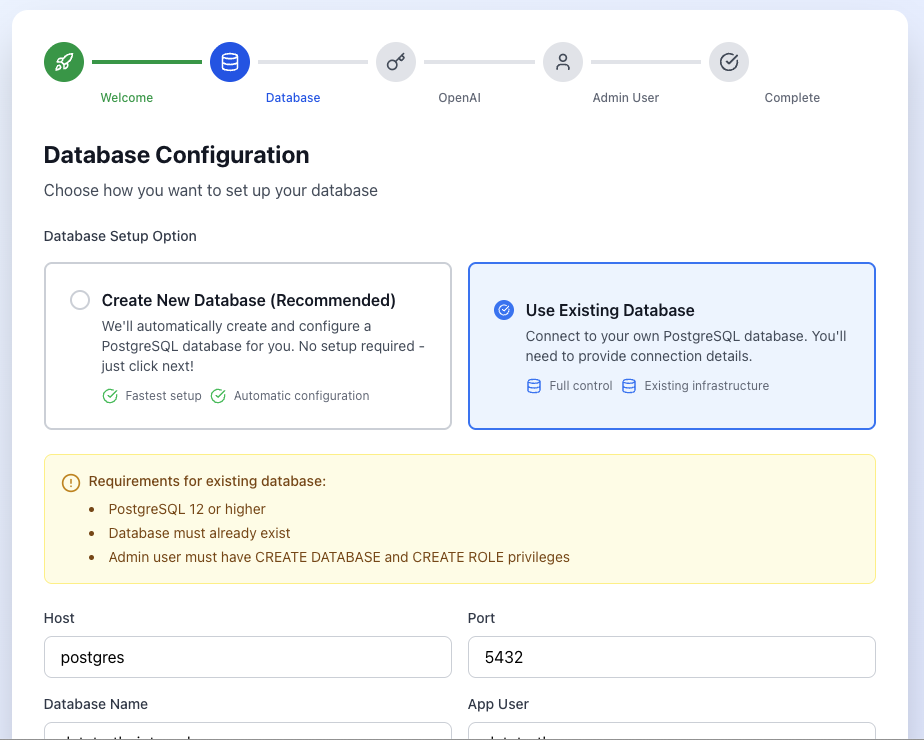Focus the Port input field
This screenshot has height=740, width=924.
point(672,657)
